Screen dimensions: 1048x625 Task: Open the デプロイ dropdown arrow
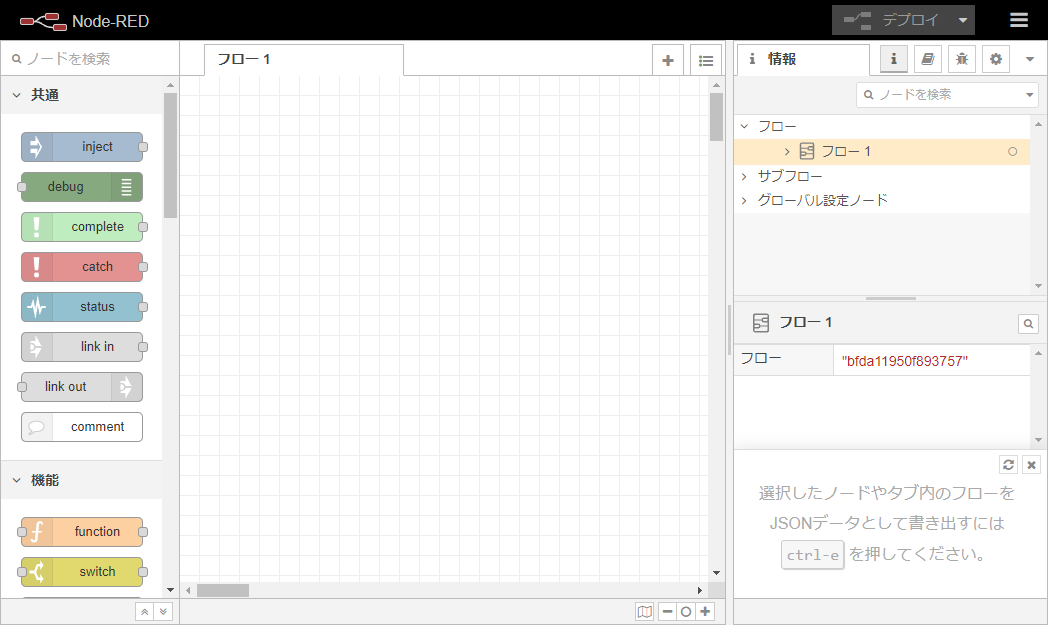[962, 20]
